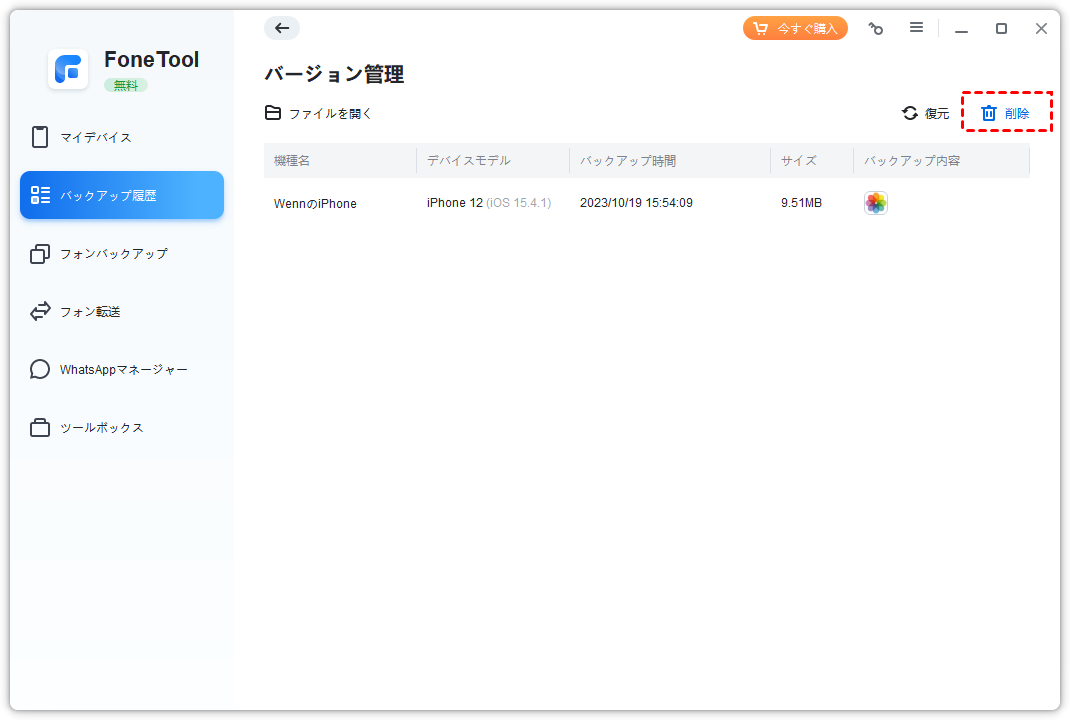Click the Photos app icon in backup content
This screenshot has height=720, width=1070.
pyautogui.click(x=876, y=203)
